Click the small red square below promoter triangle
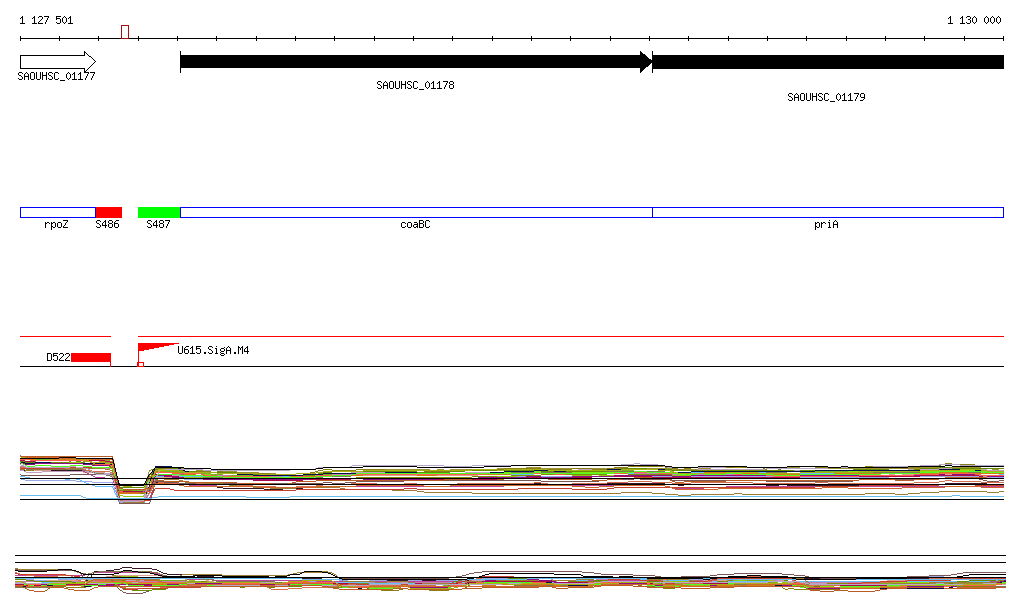1024x611 pixels. [141, 364]
